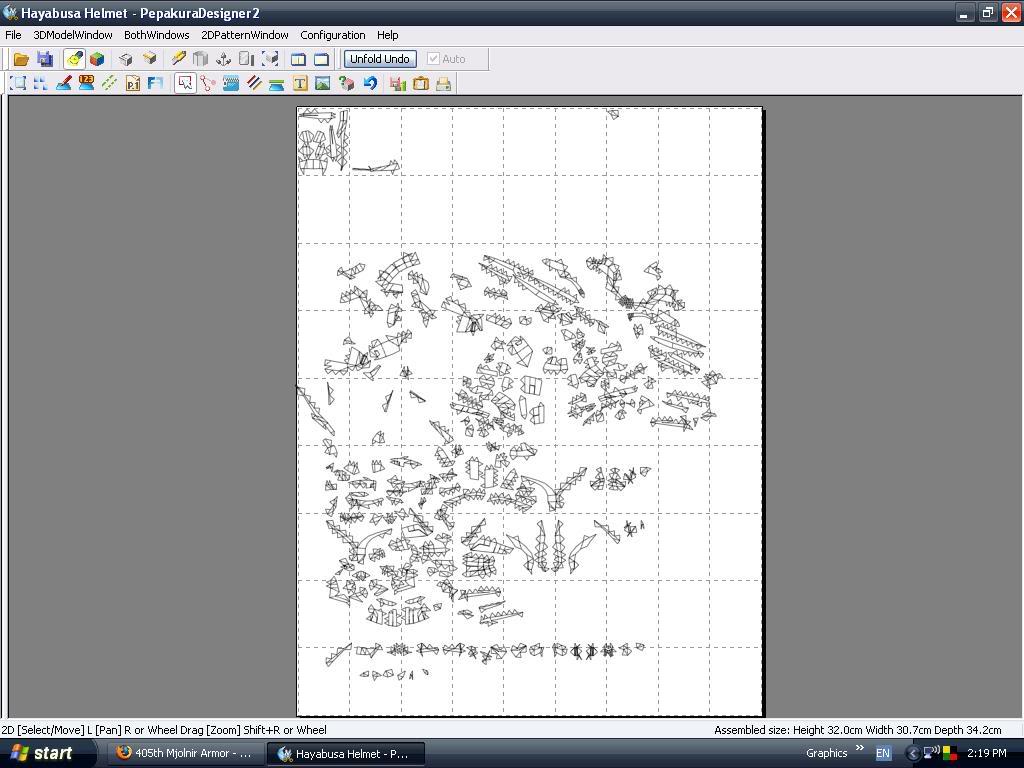Screen dimensions: 1024x768
Task: Open the 3DModelWindow menu
Action: click(72, 35)
